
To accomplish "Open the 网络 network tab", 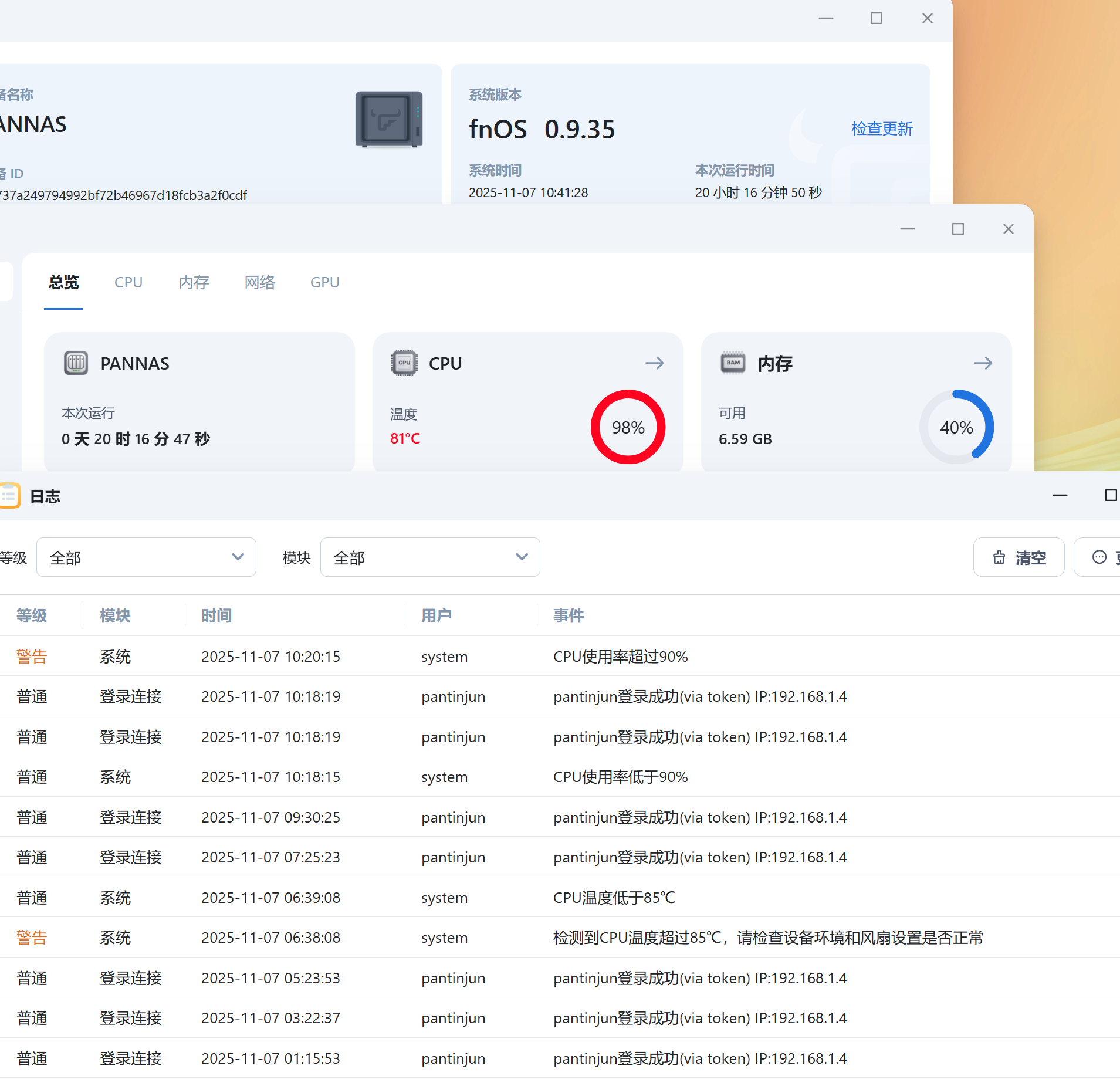I will point(259,282).
